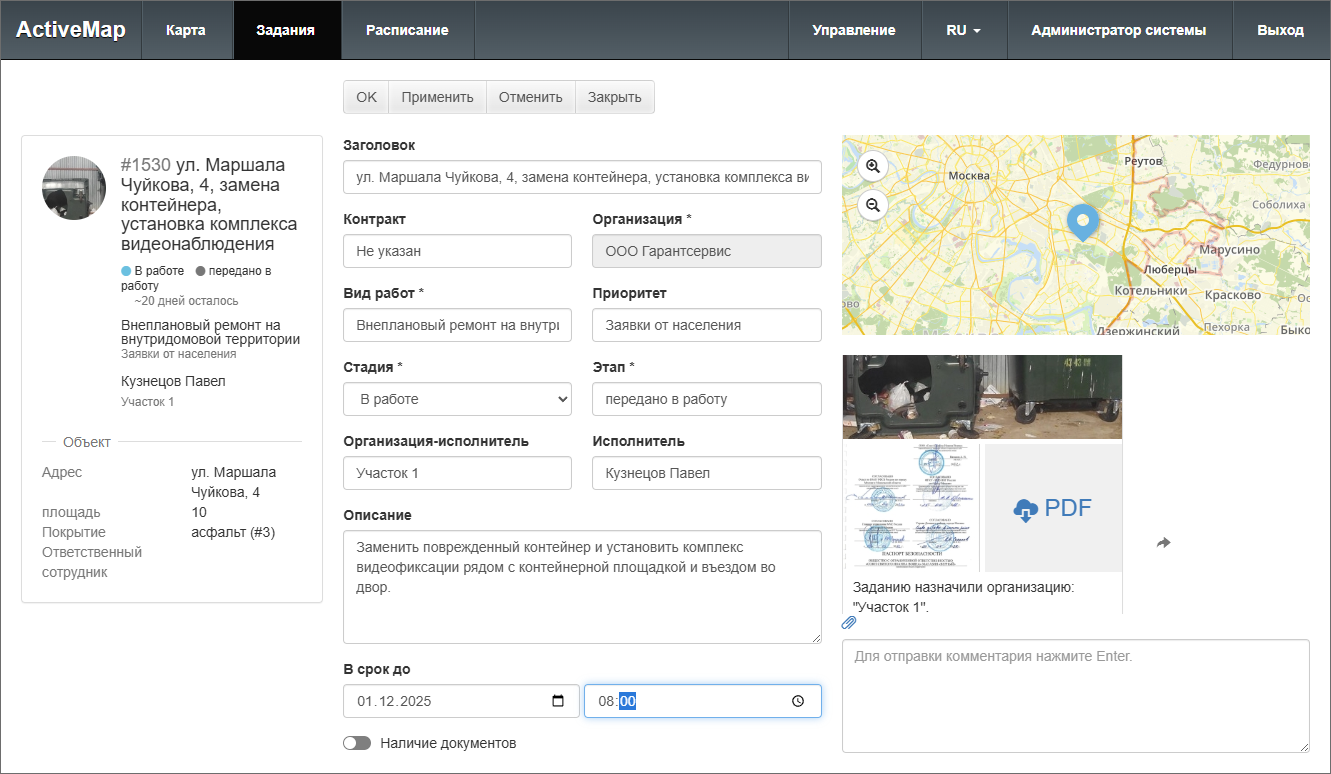Open the Расписание tab

407,30
